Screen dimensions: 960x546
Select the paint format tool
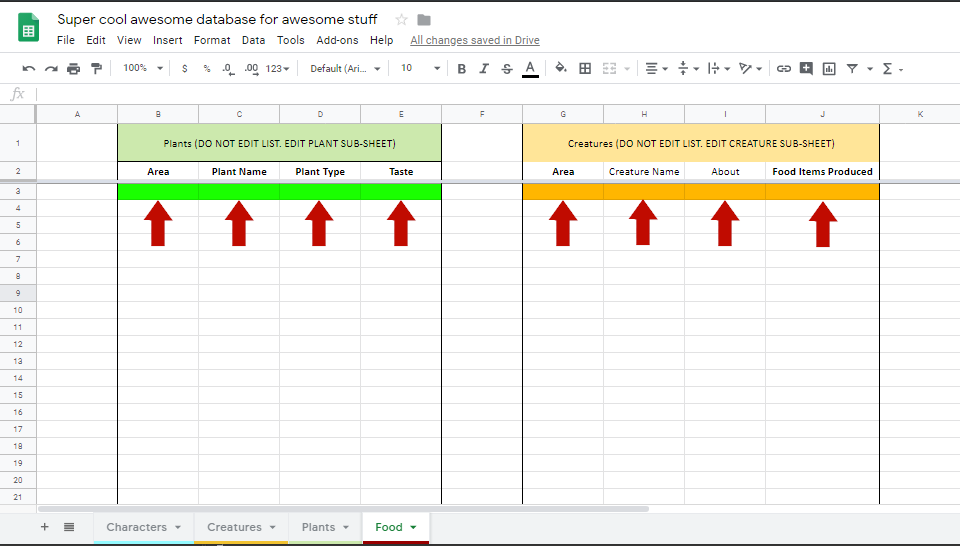(96, 69)
